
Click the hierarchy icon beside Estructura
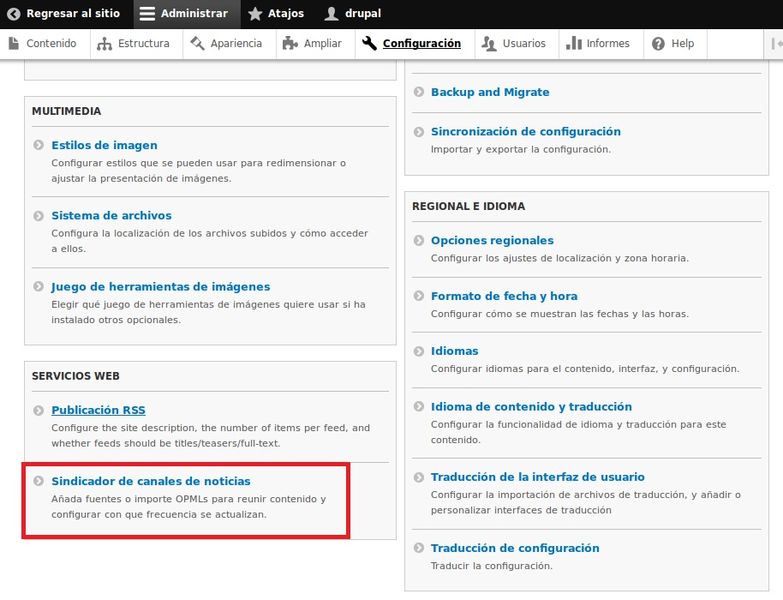(104, 44)
